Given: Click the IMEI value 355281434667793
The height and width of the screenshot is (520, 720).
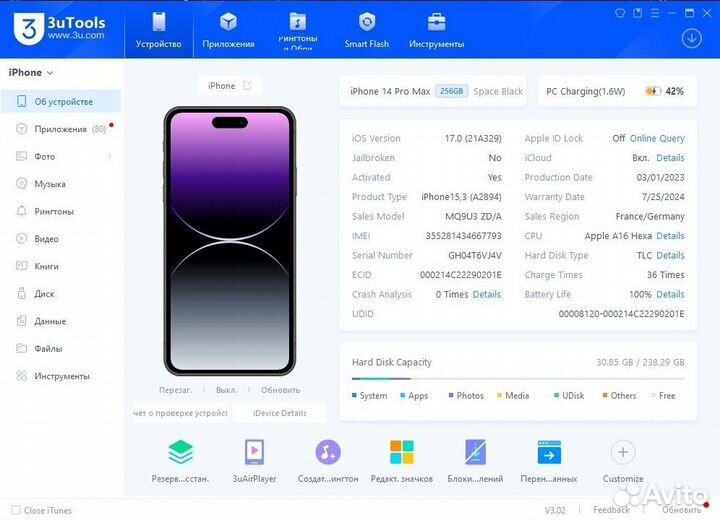Looking at the screenshot, I should (463, 236).
